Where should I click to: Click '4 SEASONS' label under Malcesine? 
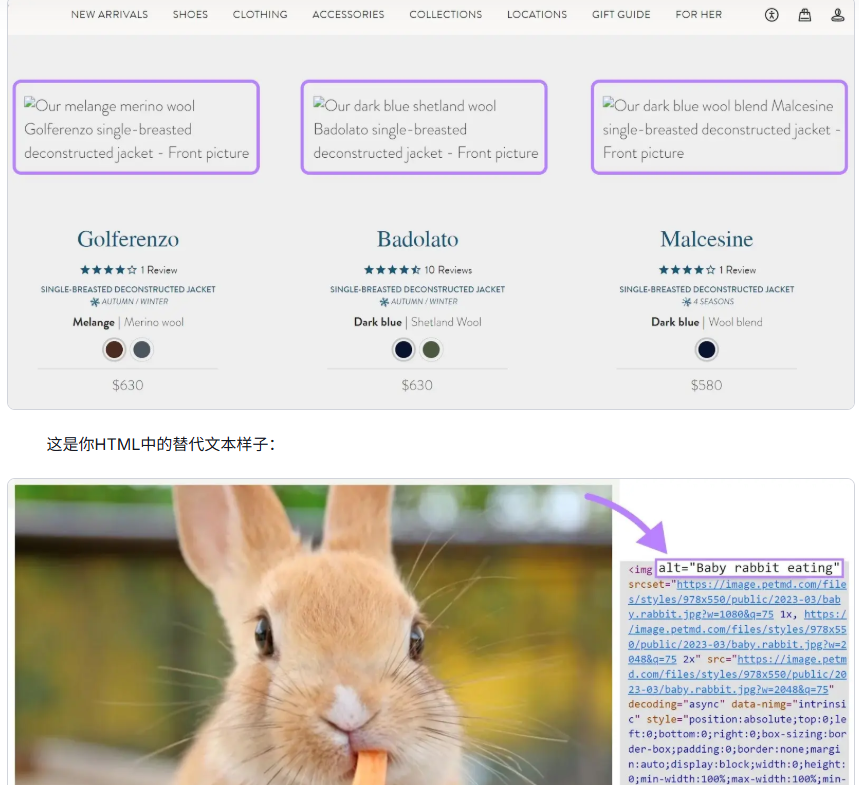pos(708,302)
